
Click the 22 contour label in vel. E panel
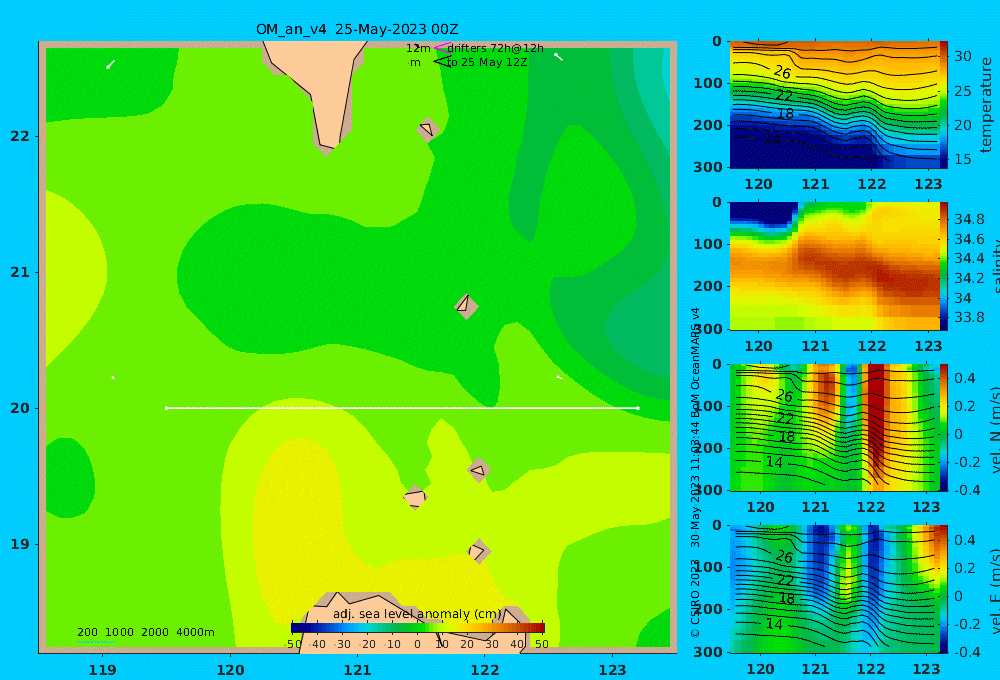point(785,580)
